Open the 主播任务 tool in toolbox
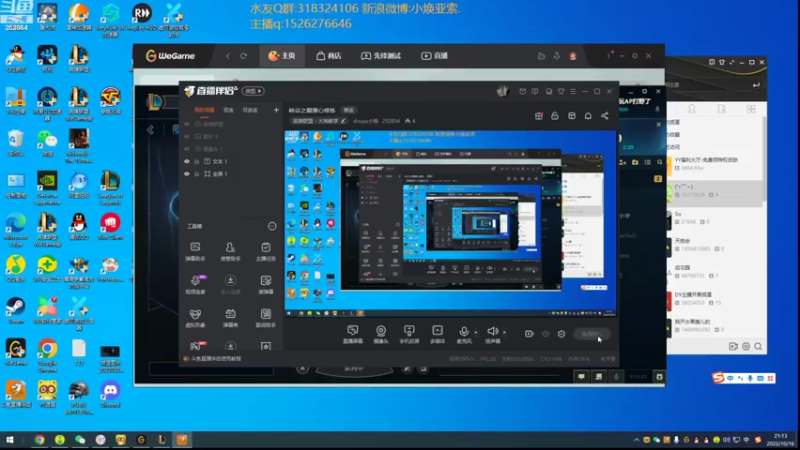 click(x=266, y=252)
